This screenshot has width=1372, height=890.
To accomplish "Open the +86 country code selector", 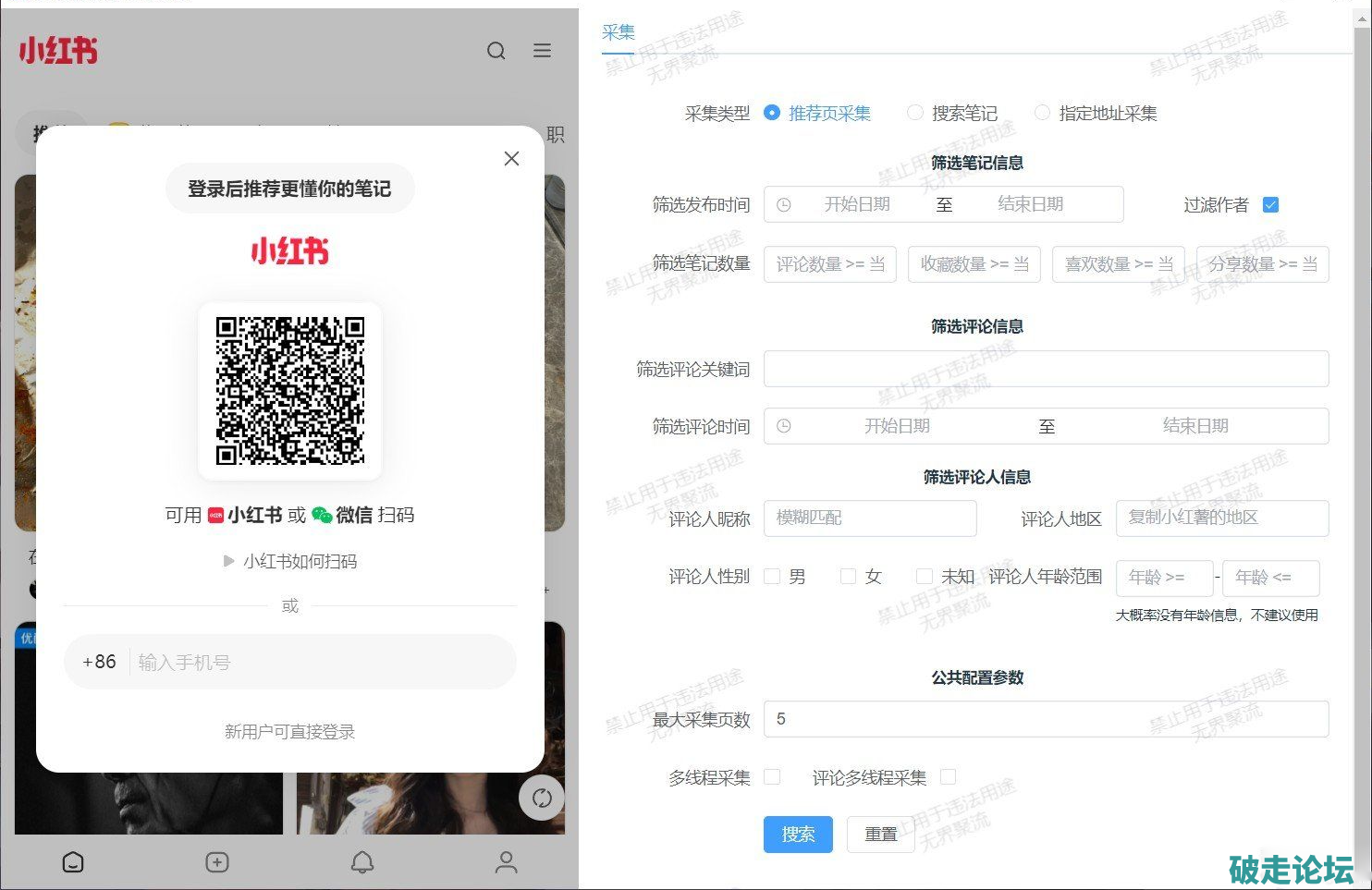I will [x=99, y=662].
